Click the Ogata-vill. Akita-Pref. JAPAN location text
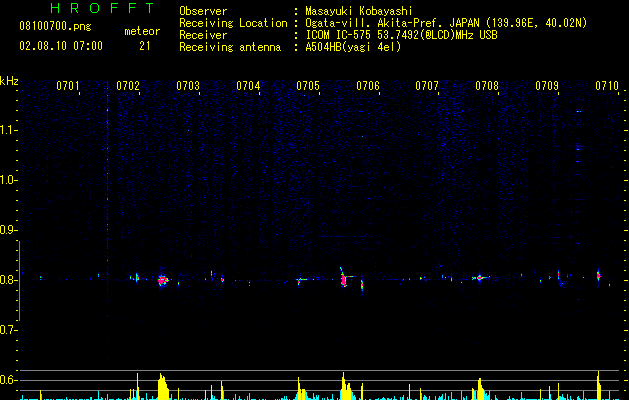This screenshot has width=629, height=400. pyautogui.click(x=446, y=24)
